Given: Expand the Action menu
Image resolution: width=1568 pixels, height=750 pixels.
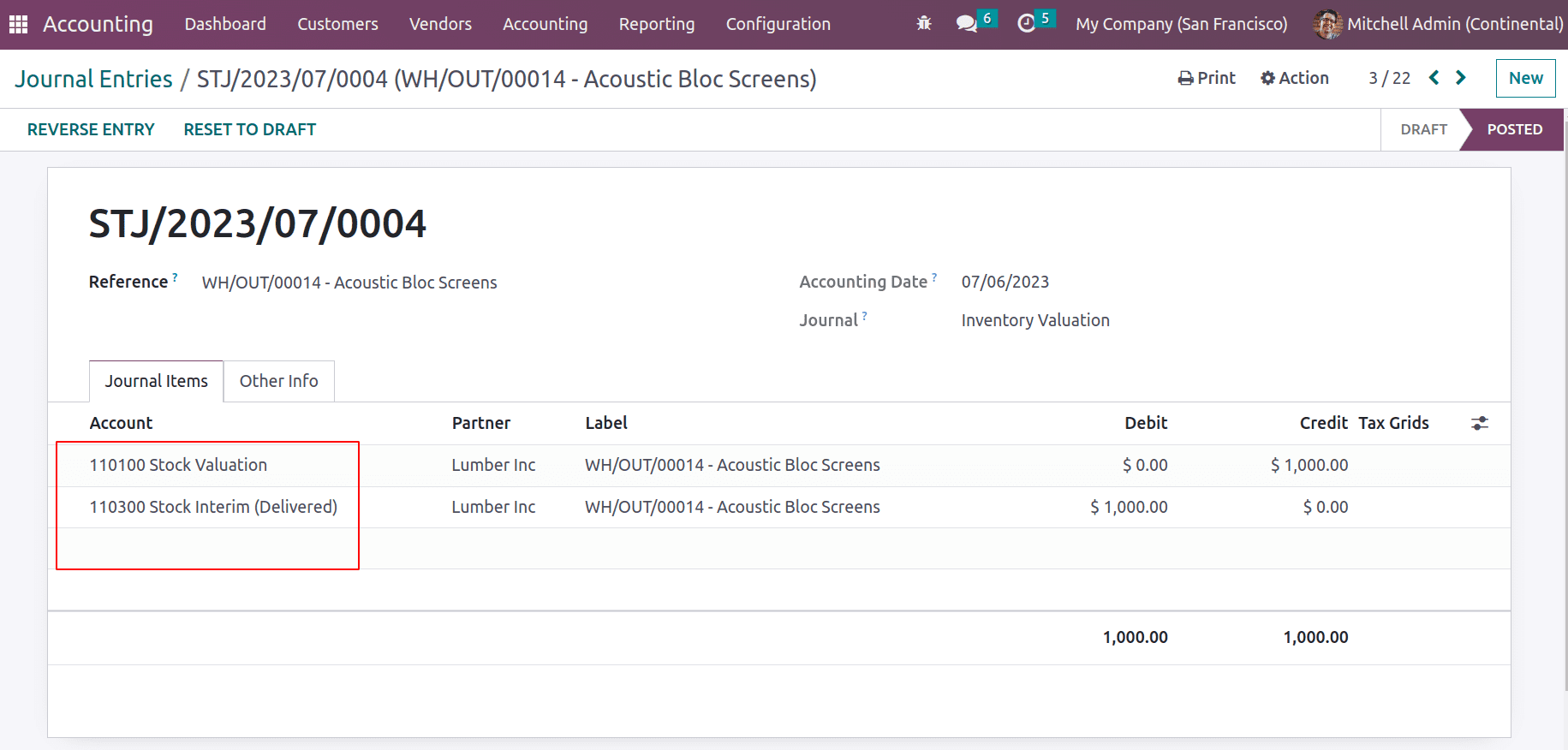Looking at the screenshot, I should point(1295,78).
